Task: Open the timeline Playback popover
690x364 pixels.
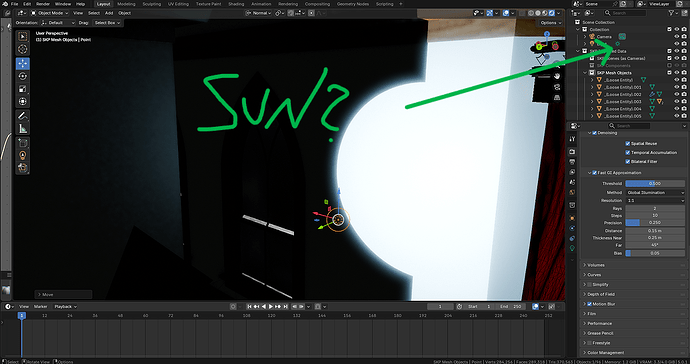Action: 65,306
